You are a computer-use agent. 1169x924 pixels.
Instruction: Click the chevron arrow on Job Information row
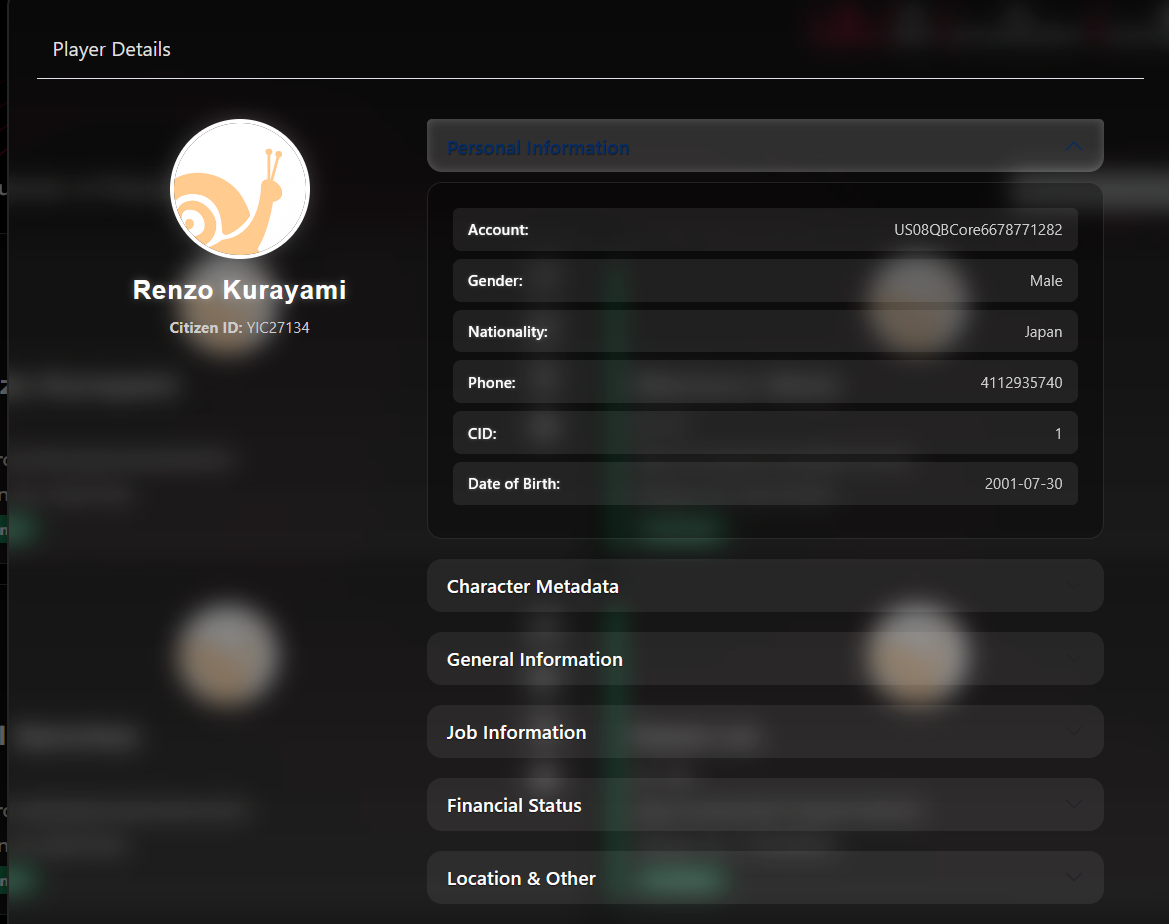click(1074, 732)
